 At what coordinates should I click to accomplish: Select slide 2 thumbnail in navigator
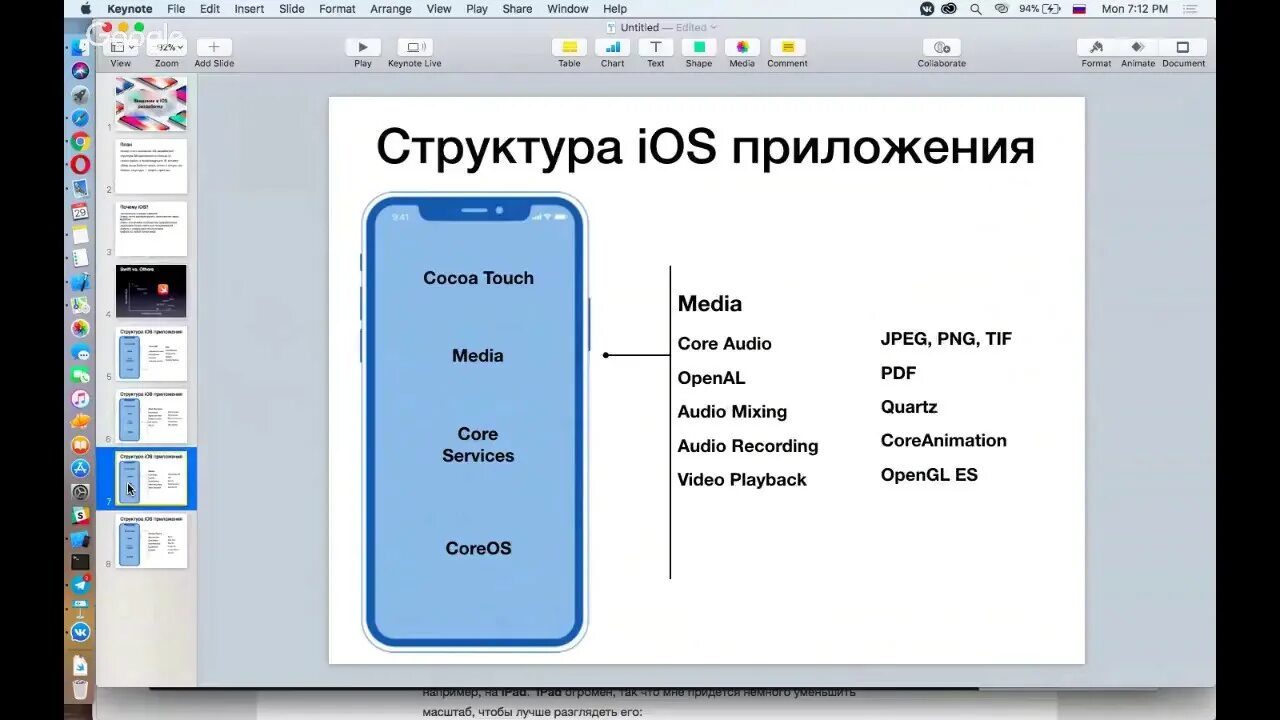[151, 166]
